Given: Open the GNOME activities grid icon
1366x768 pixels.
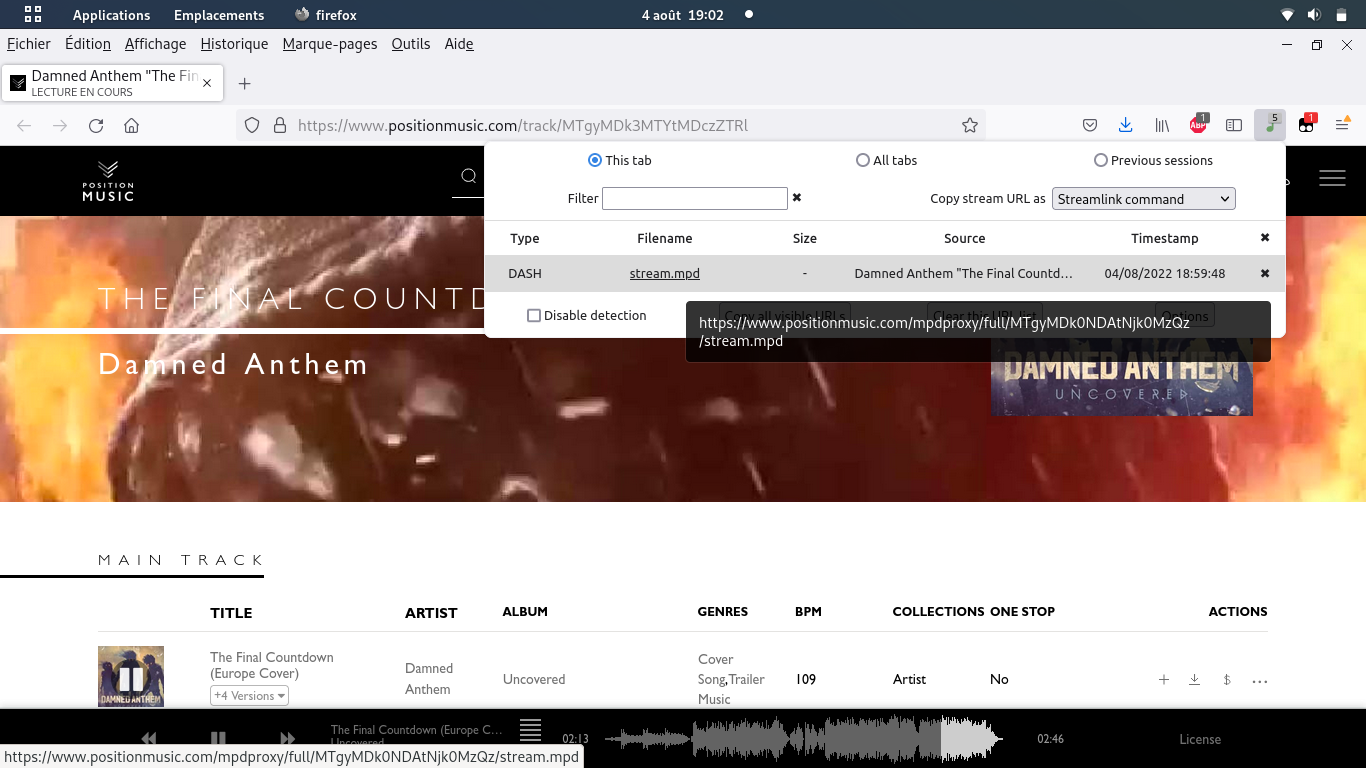Looking at the screenshot, I should [33, 15].
